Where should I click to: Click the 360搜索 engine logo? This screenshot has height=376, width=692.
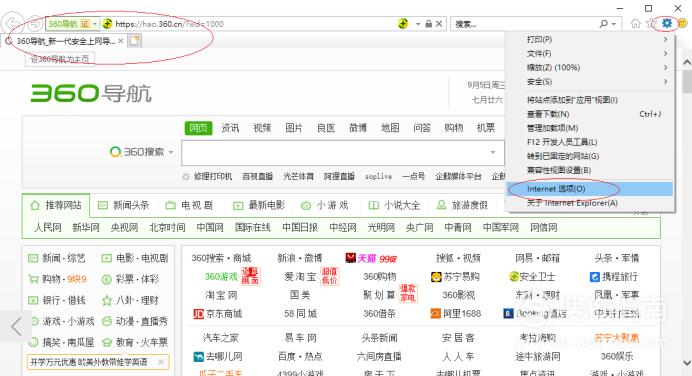(137, 152)
